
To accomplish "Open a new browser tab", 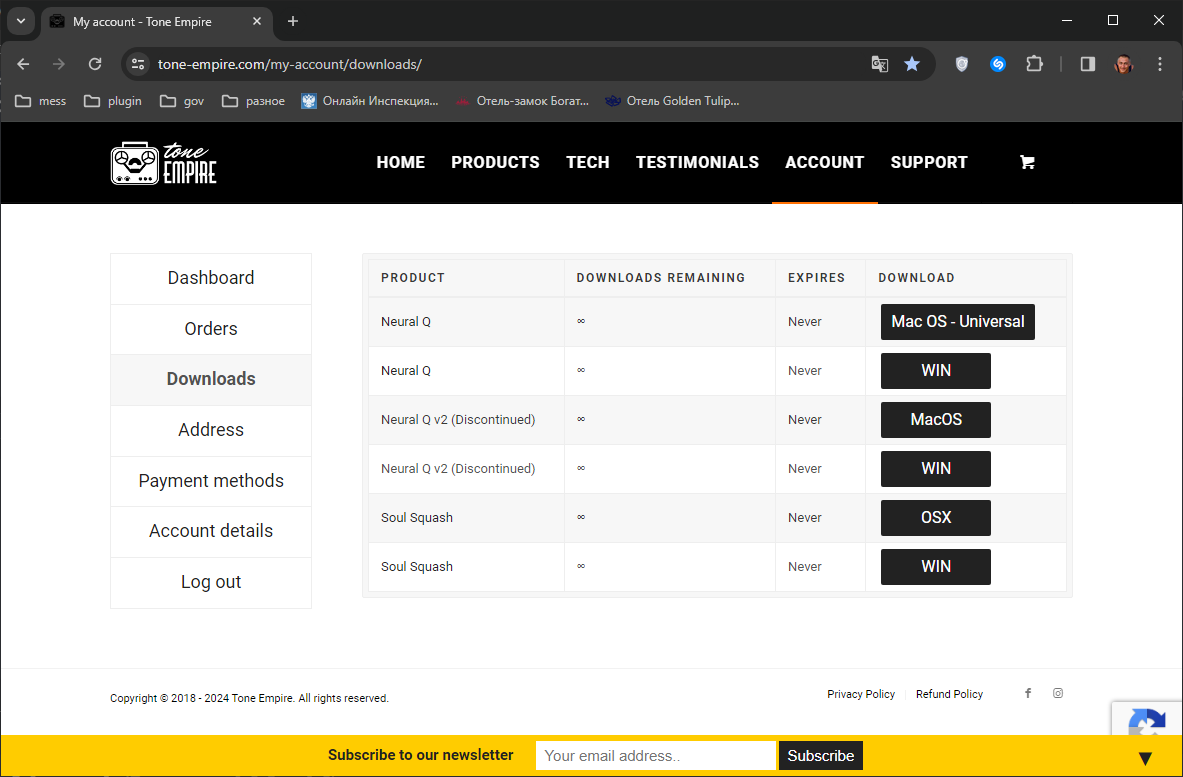I will pos(293,21).
